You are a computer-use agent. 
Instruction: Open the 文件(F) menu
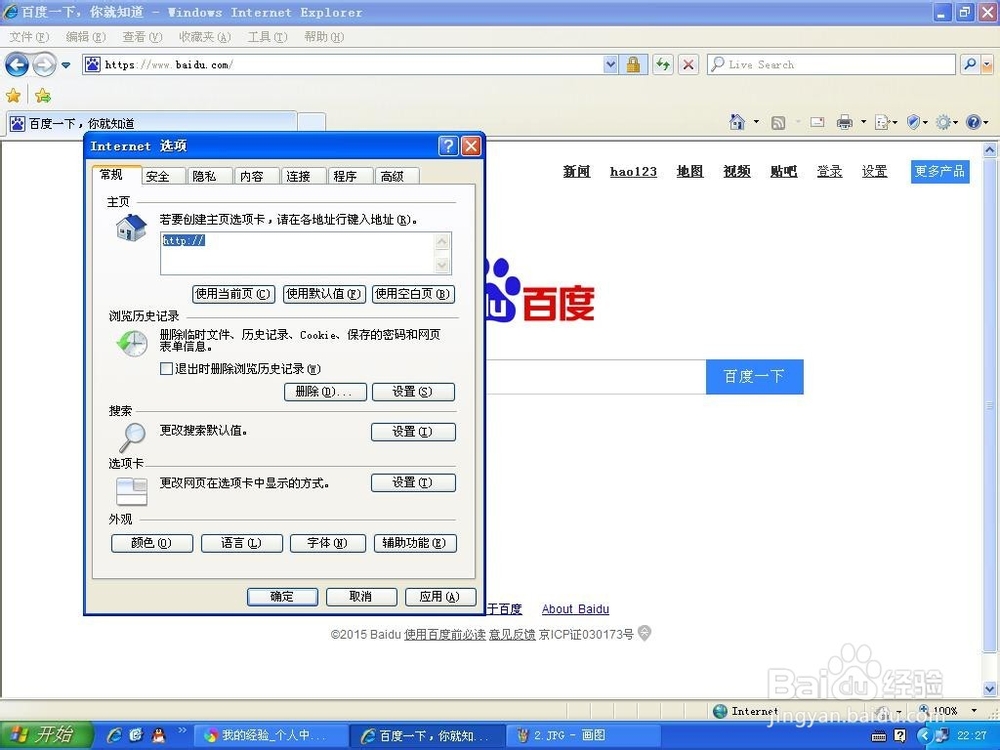coord(29,37)
